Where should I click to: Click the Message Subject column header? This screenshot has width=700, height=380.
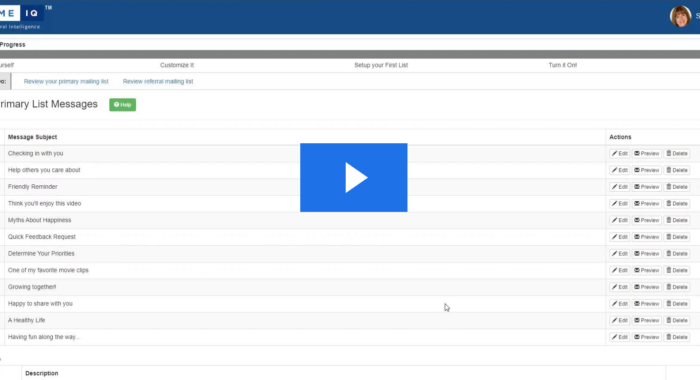pos(32,137)
